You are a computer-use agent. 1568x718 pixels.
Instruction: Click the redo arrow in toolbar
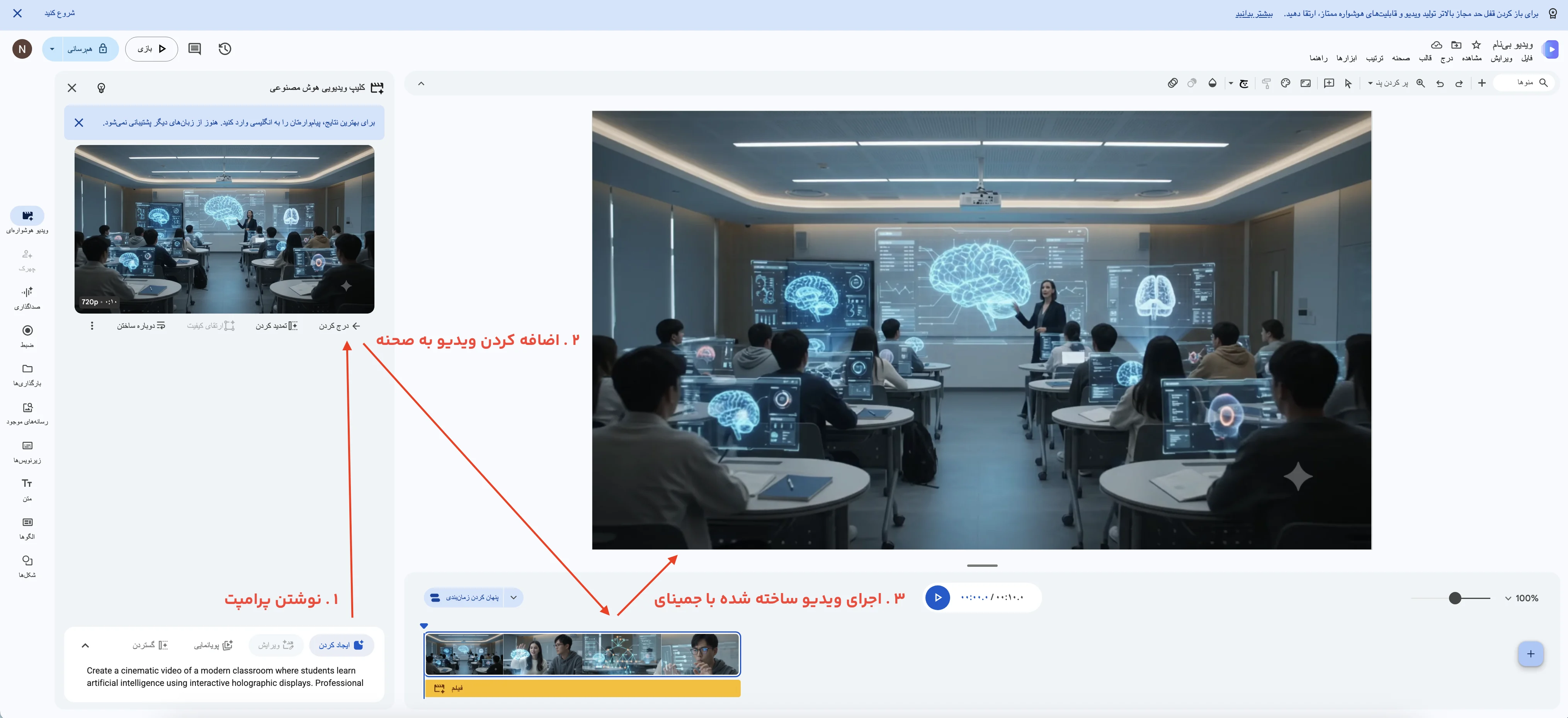click(x=1459, y=84)
